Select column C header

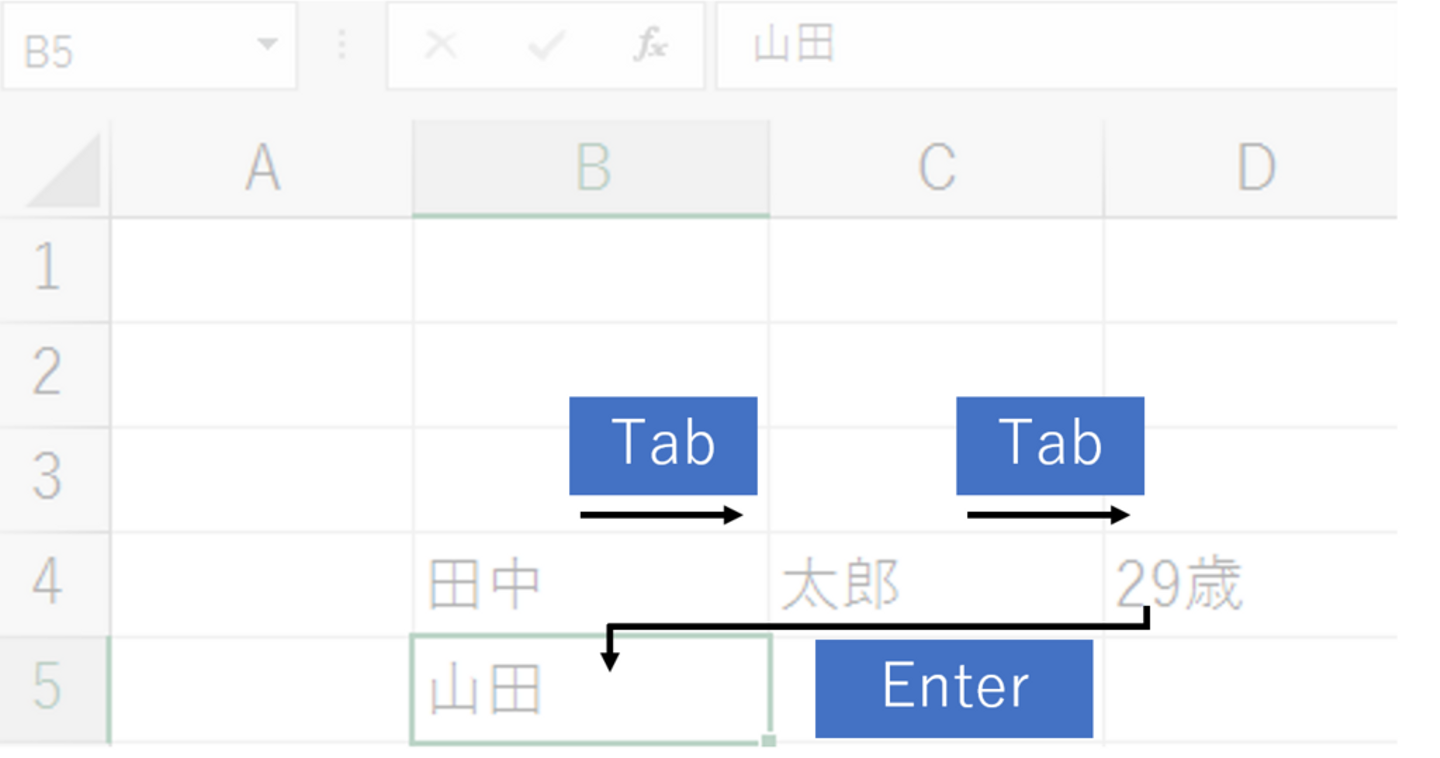(937, 169)
